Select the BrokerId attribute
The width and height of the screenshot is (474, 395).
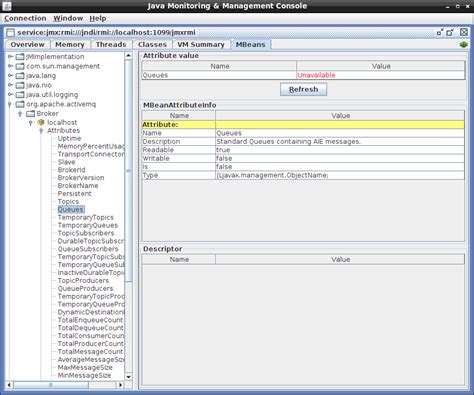tap(71, 170)
